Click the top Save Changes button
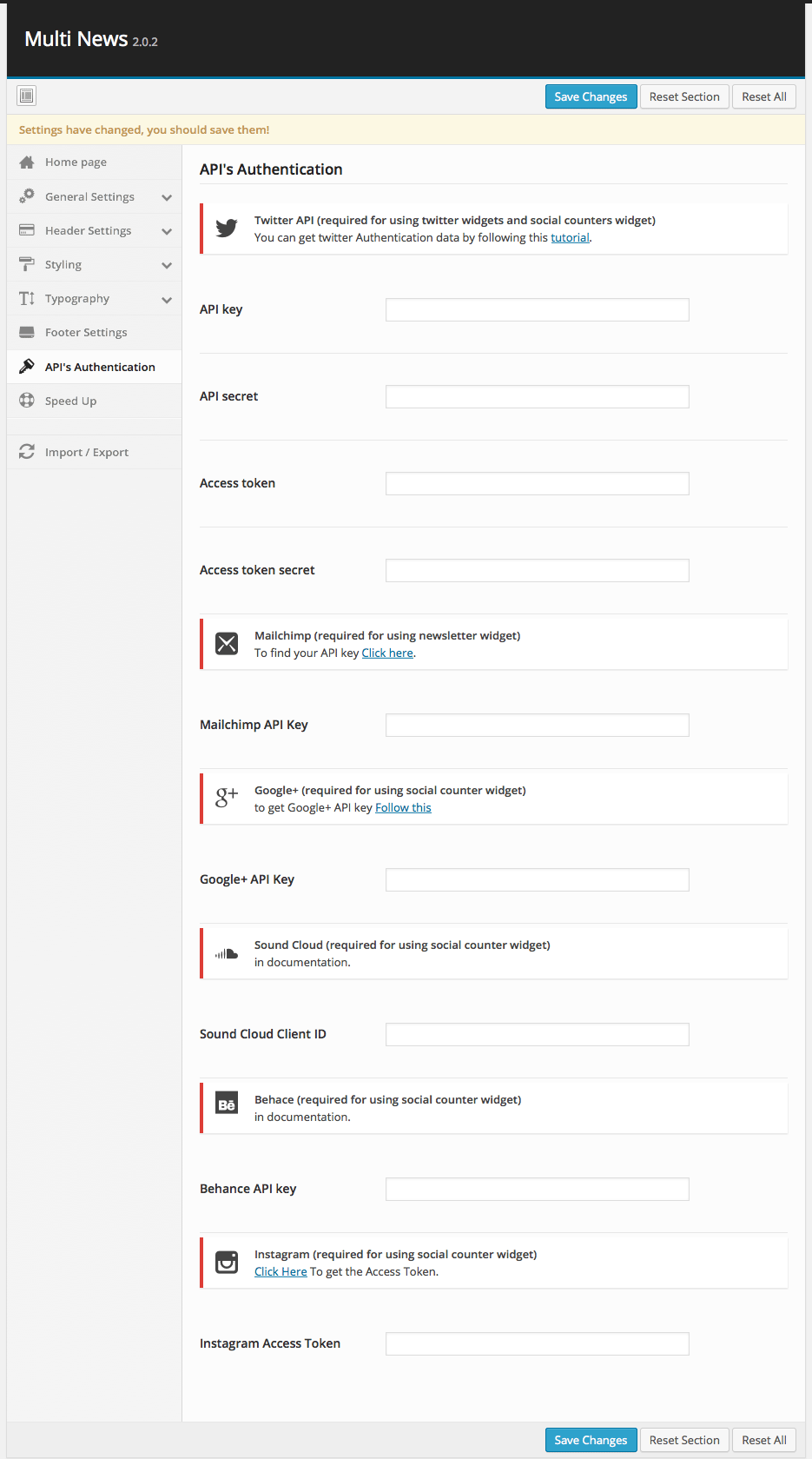 (591, 96)
